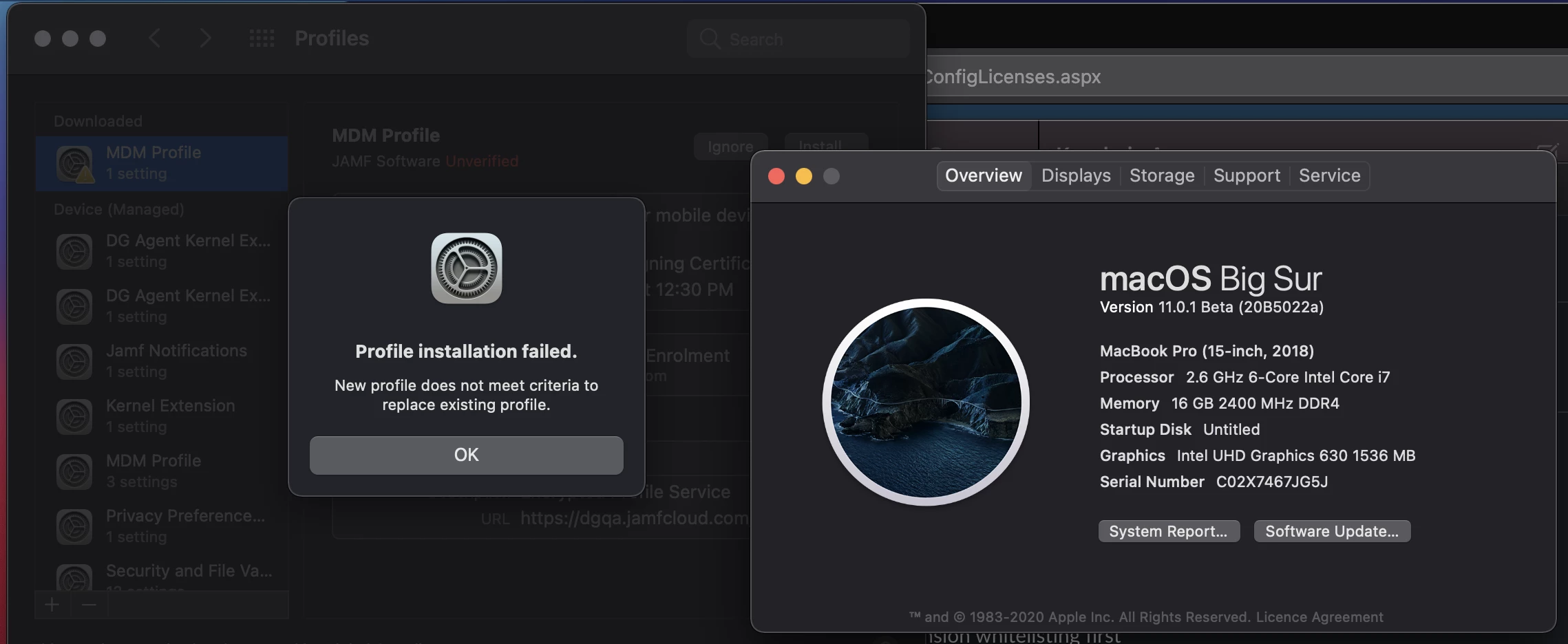Screen dimensions: 1568x644
Task: Switch to the Support tab
Action: pos(1247,175)
